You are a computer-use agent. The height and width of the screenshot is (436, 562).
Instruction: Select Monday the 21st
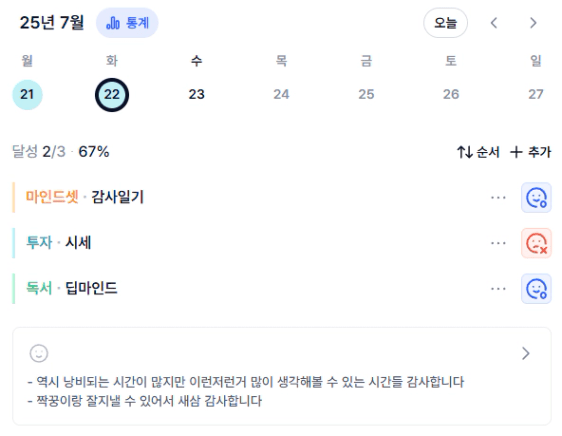(x=27, y=95)
